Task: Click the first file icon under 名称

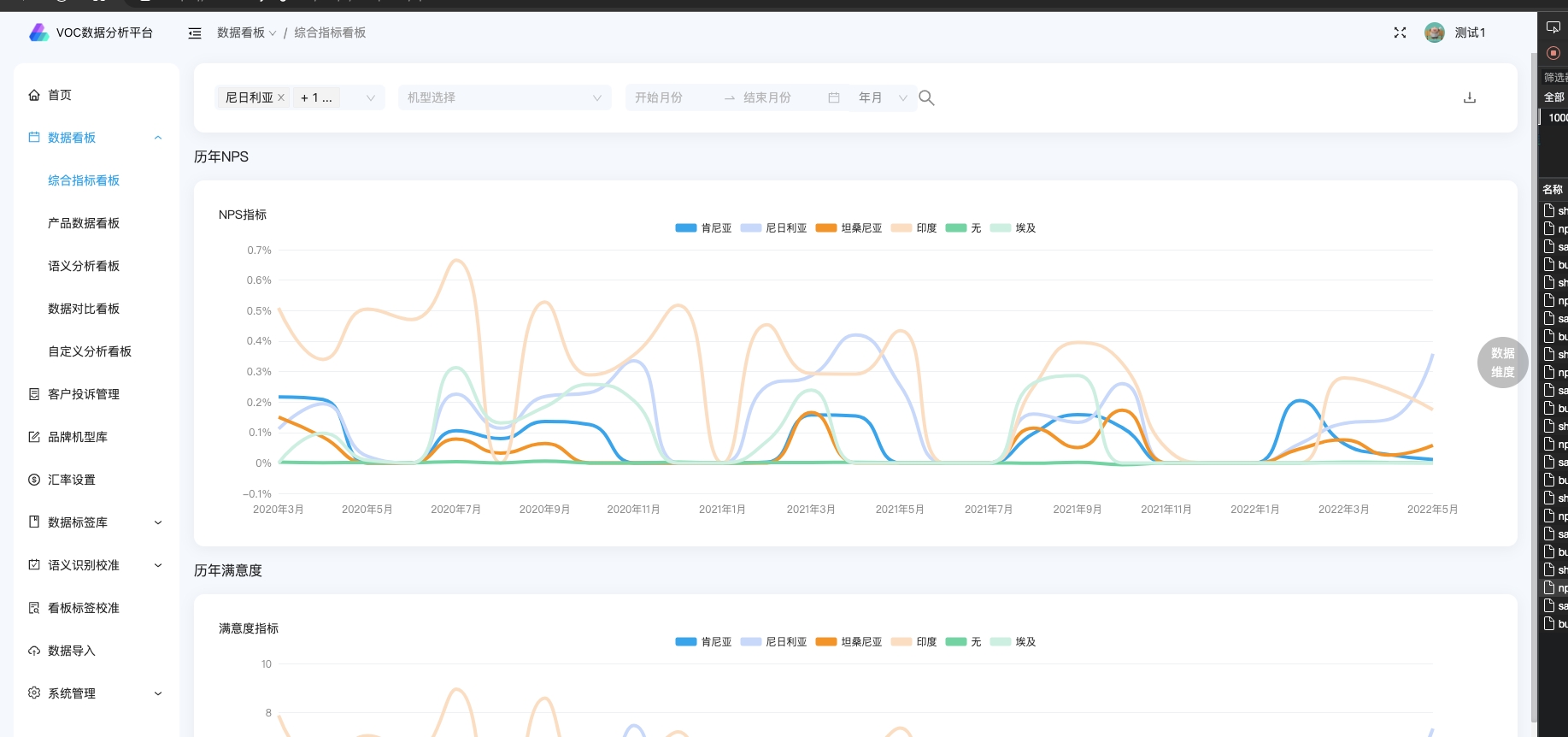Action: (x=1549, y=210)
